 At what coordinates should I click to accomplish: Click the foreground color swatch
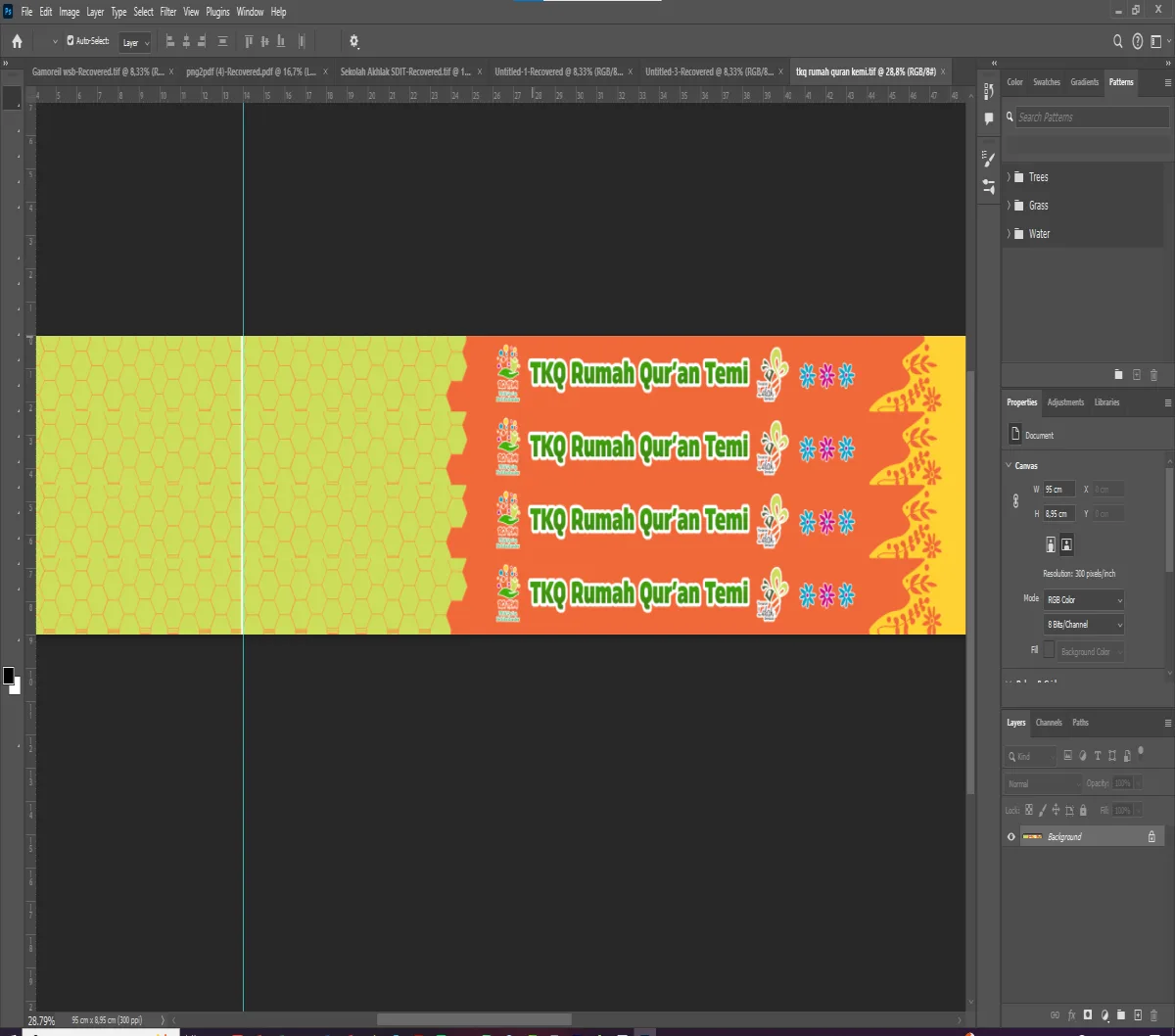pyautogui.click(x=9, y=676)
